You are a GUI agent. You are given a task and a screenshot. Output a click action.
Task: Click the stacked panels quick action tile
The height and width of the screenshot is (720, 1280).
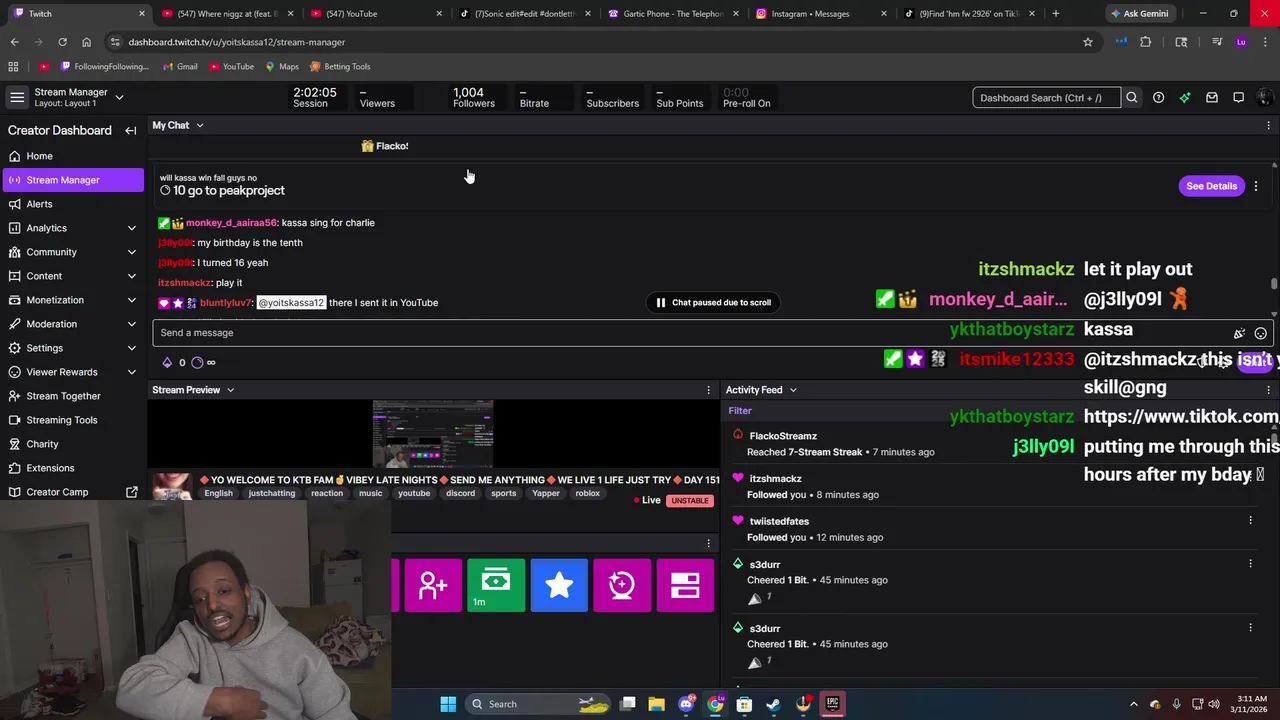685,585
